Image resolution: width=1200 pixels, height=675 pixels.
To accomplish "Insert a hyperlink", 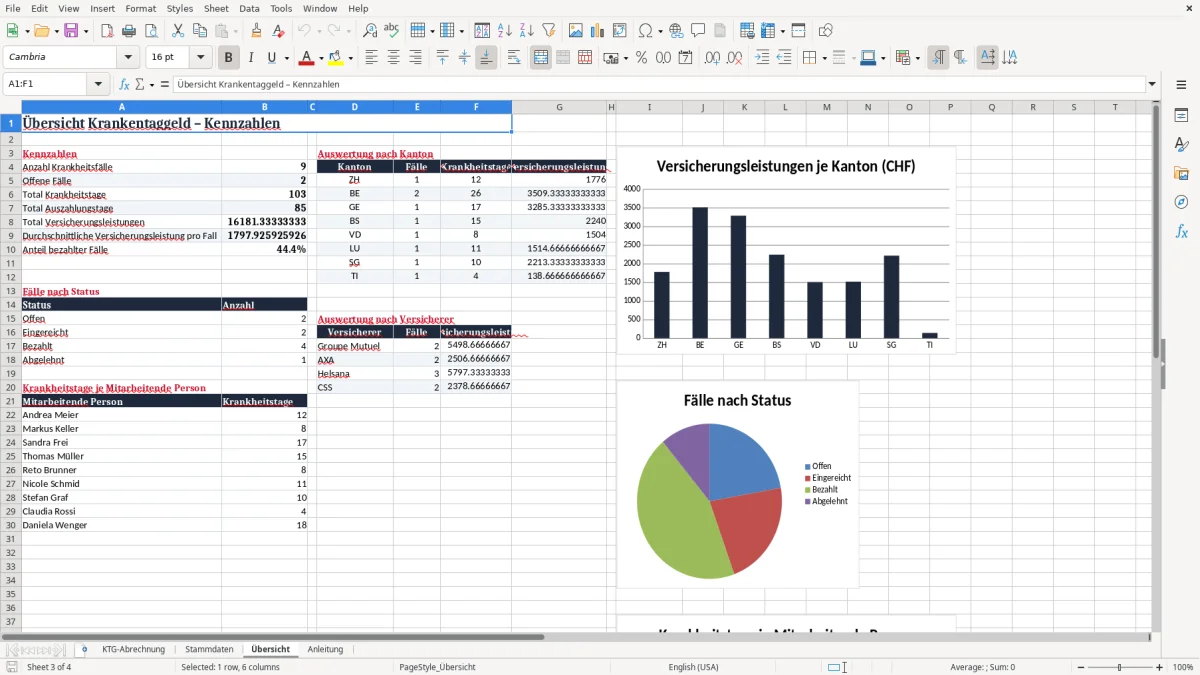I will coord(676,31).
